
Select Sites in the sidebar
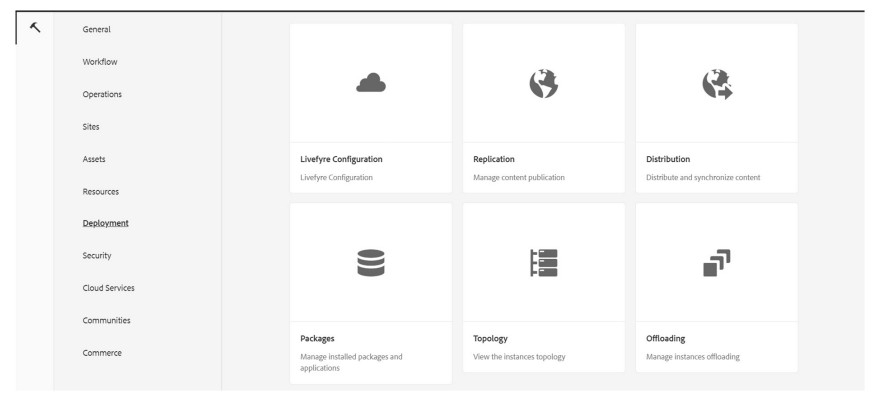pos(91,127)
